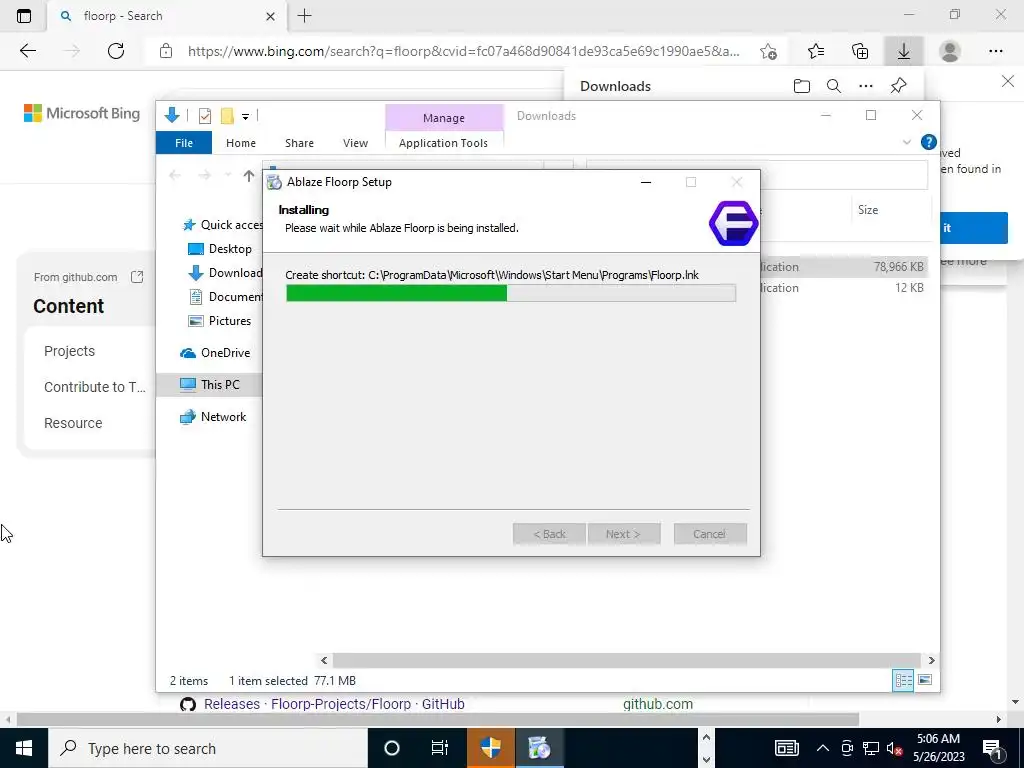Click the Projects link under Content

coord(69,351)
